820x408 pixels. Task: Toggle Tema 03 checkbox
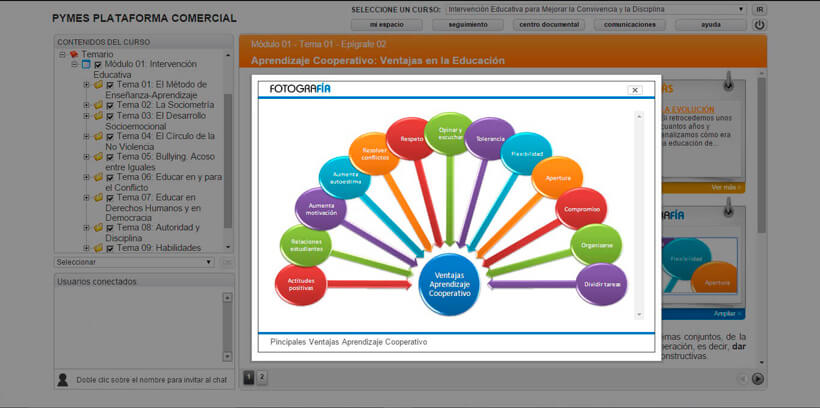click(110, 116)
